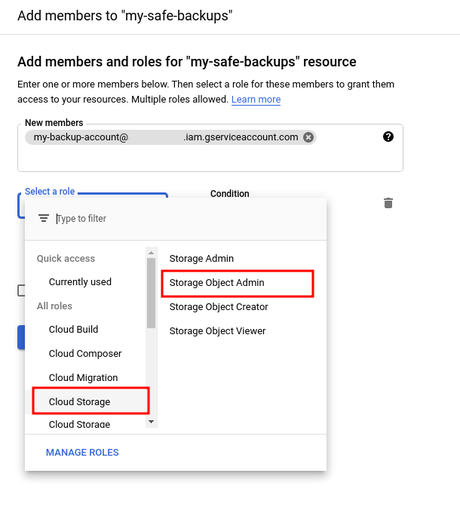Choose the Storage Object Admin role
Screen dimensions: 460x507
(x=237, y=283)
